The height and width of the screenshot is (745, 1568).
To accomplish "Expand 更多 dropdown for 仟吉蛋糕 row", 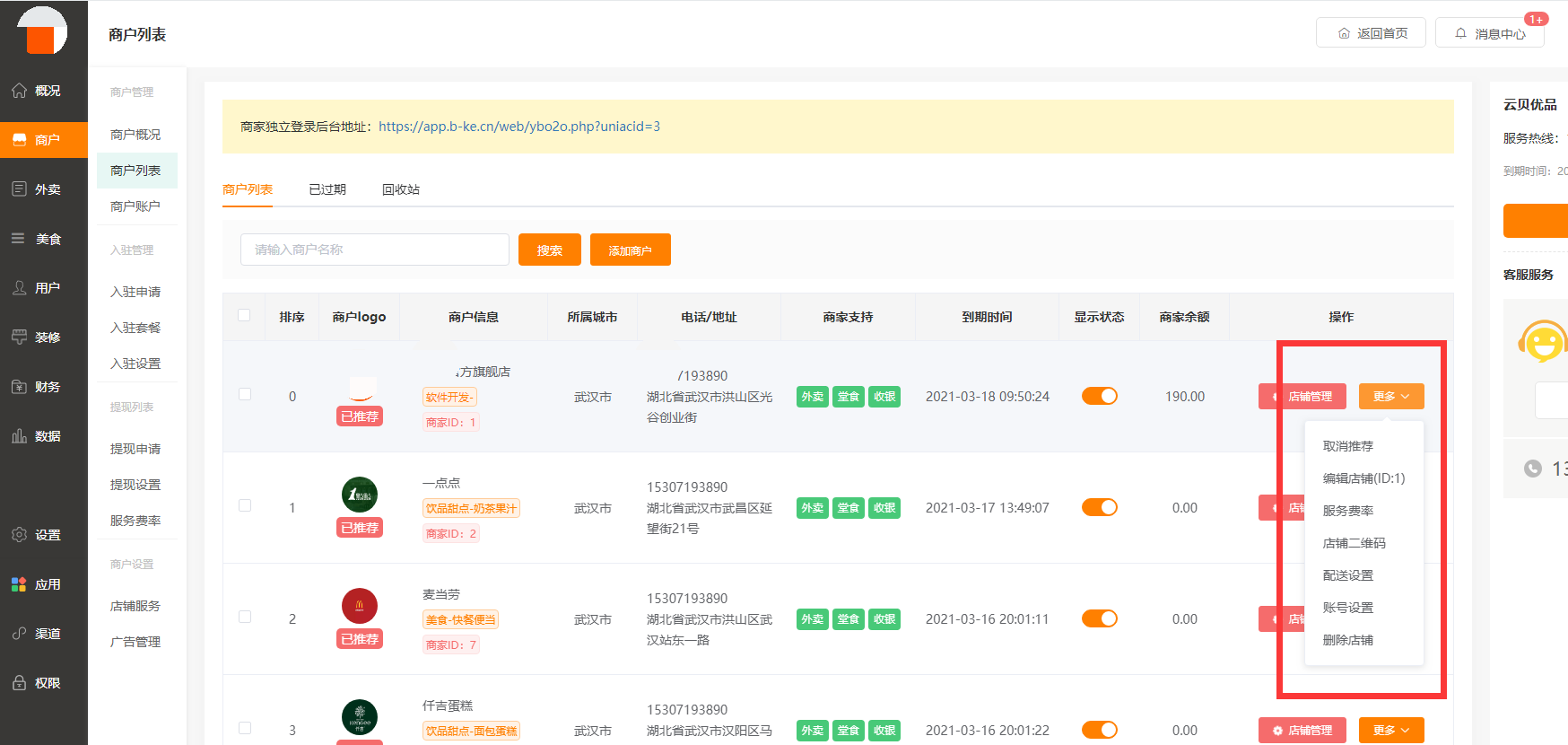I will [1390, 731].
